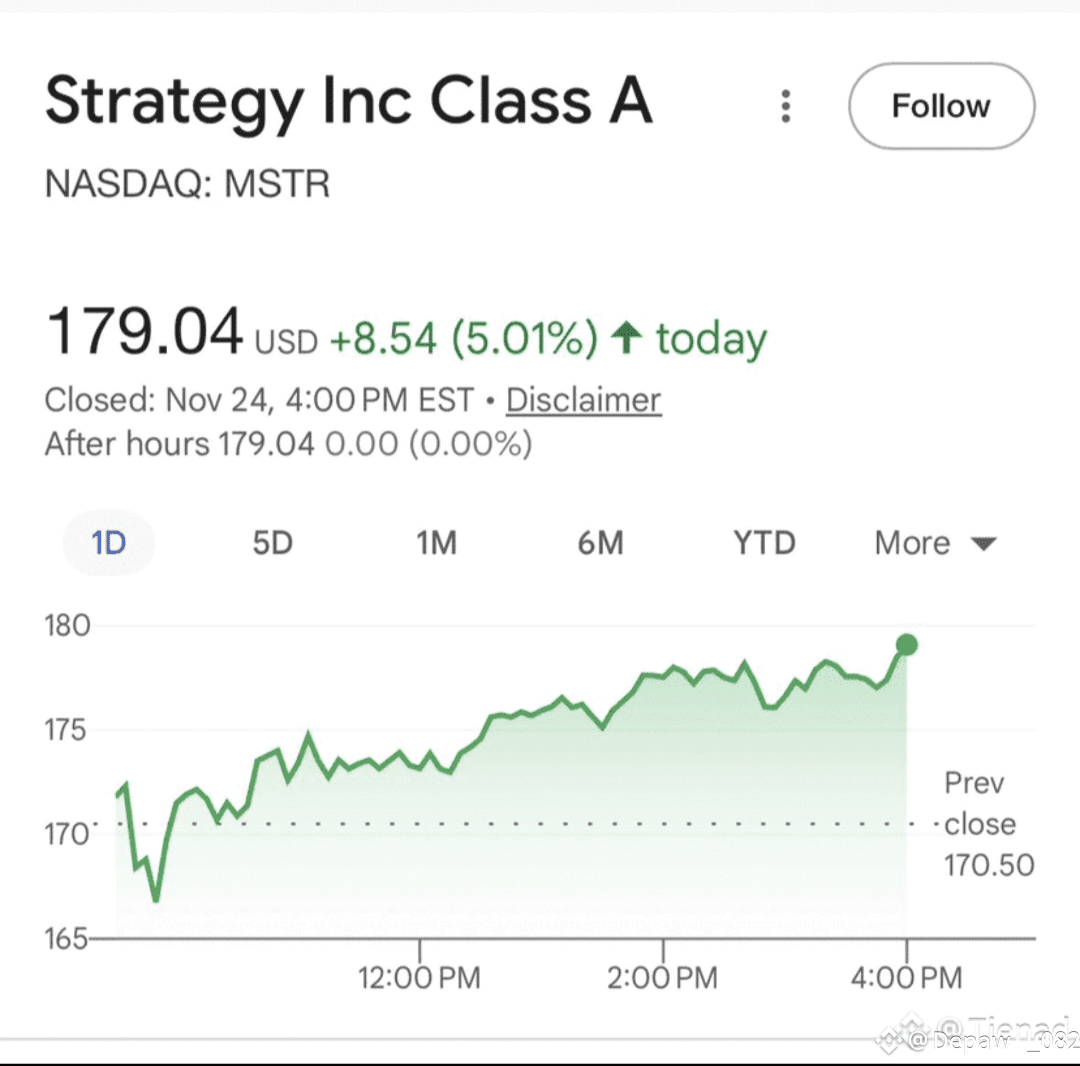
Task: Switch to the 6M time range
Action: point(600,543)
